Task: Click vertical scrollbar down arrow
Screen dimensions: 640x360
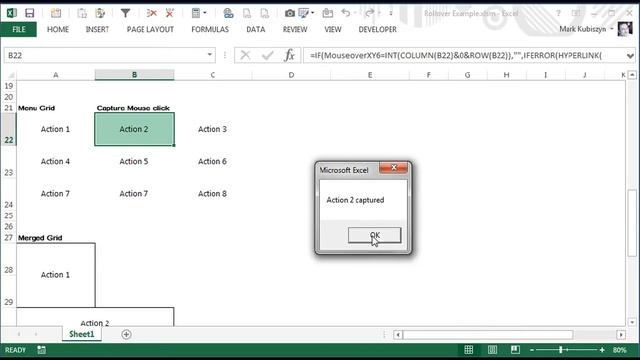Action: click(x=632, y=322)
